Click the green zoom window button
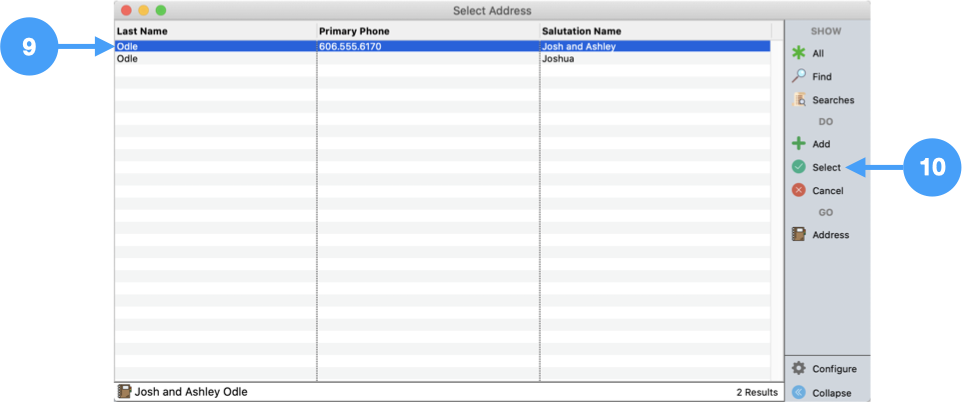962x402 pixels. (161, 10)
